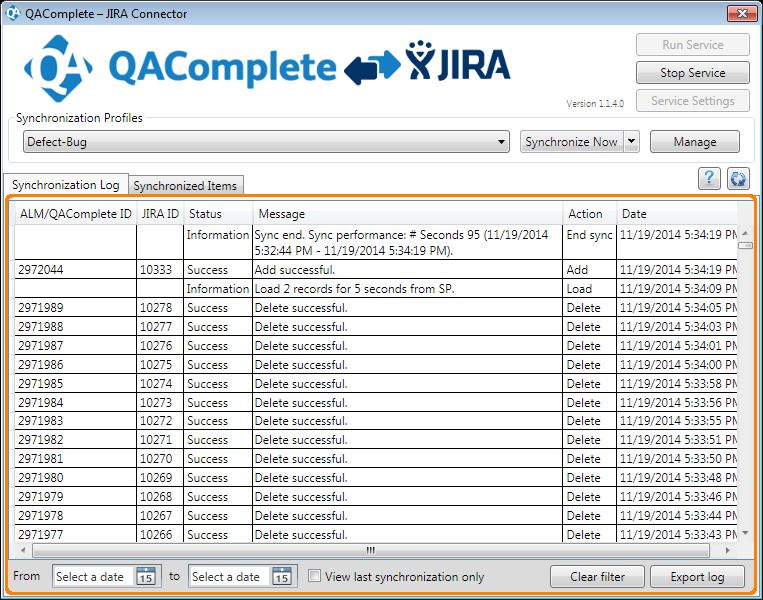This screenshot has height=600, width=763.
Task: Click the Clear filter button
Action: coord(597,577)
